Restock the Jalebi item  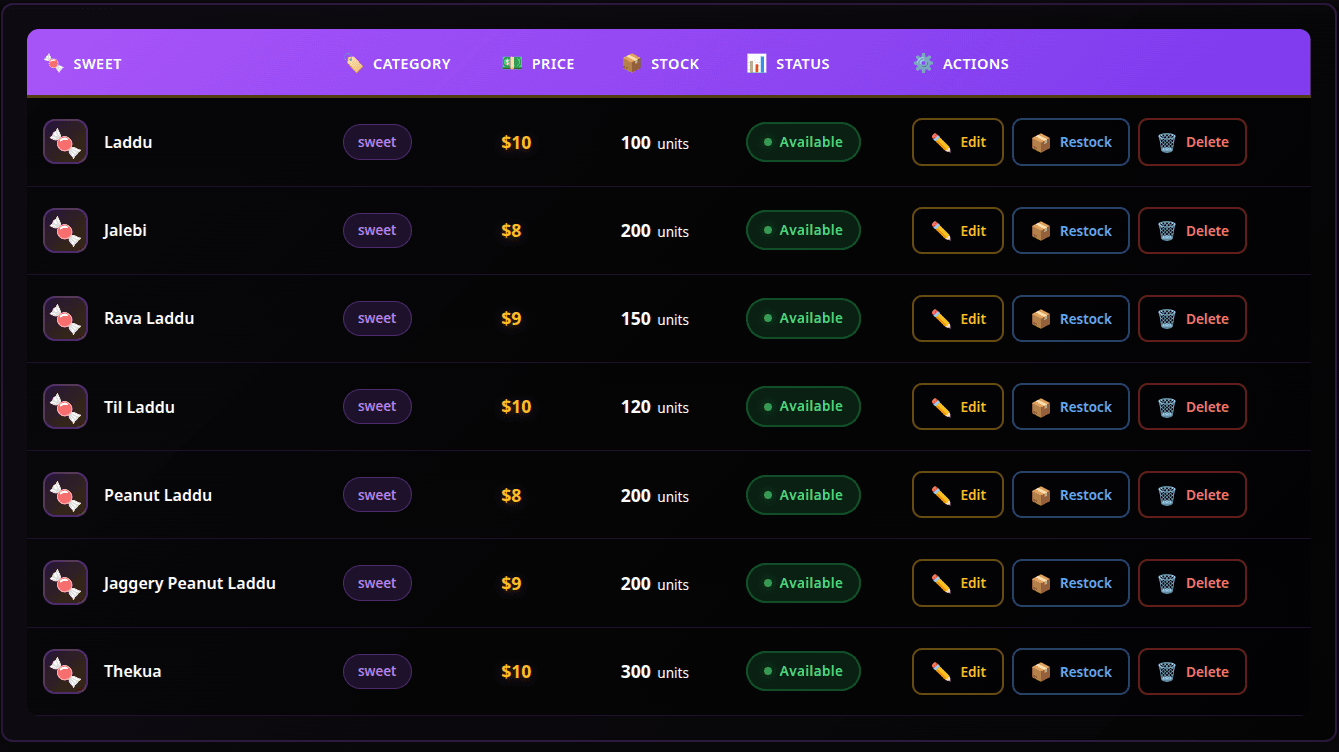[x=1070, y=231]
